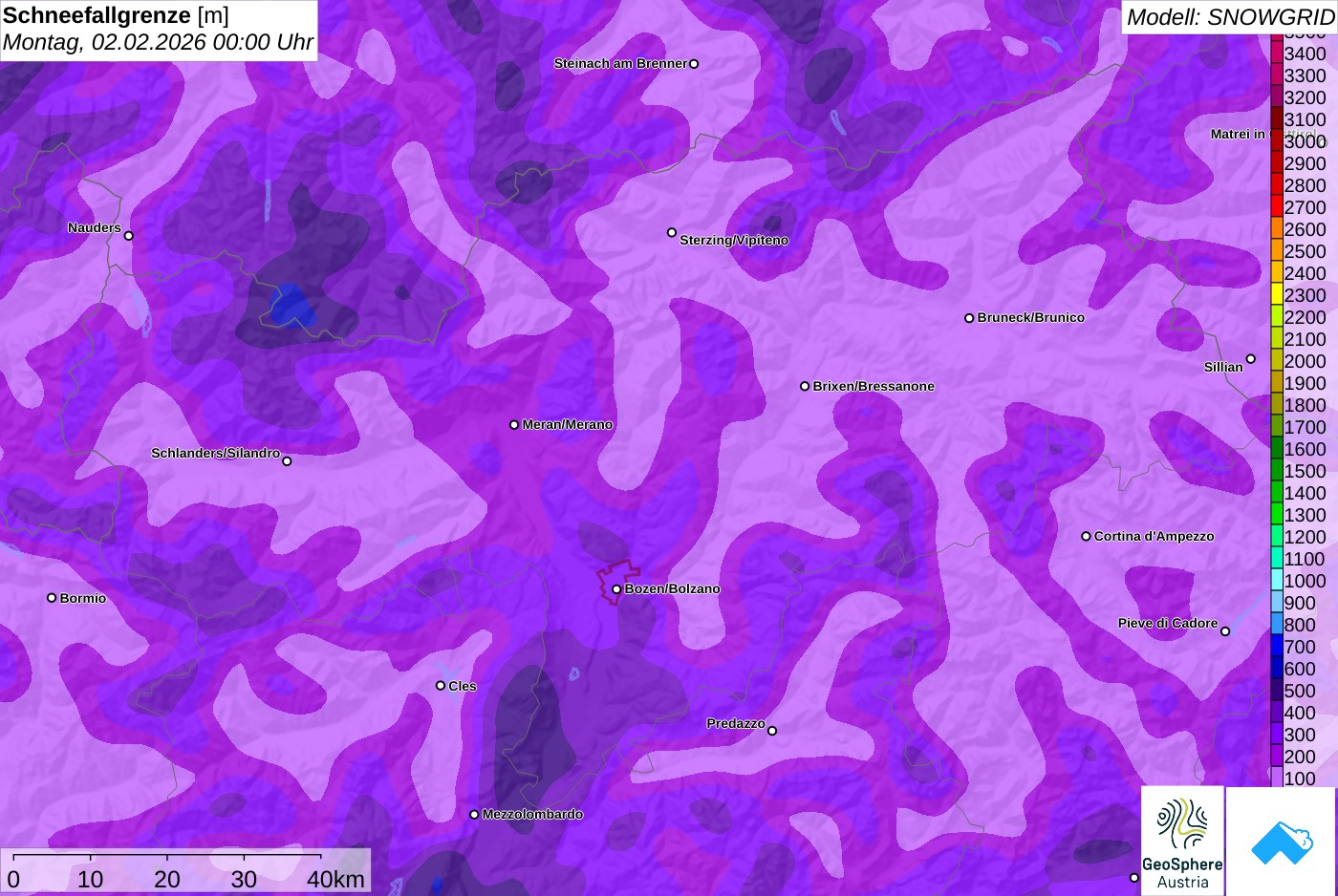This screenshot has height=896, width=1338.
Task: Click the Mezzolombardo text label
Action: [532, 815]
